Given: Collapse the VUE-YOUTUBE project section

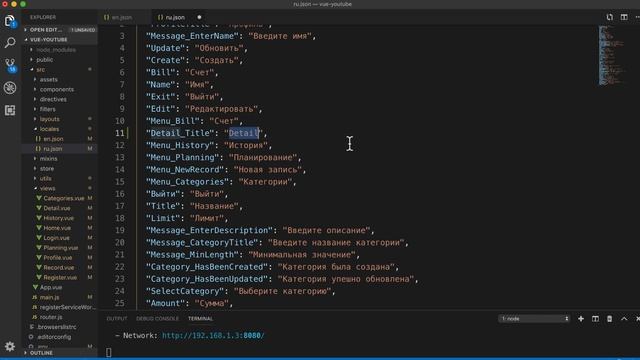Looking at the screenshot, I should click(x=60, y=40).
